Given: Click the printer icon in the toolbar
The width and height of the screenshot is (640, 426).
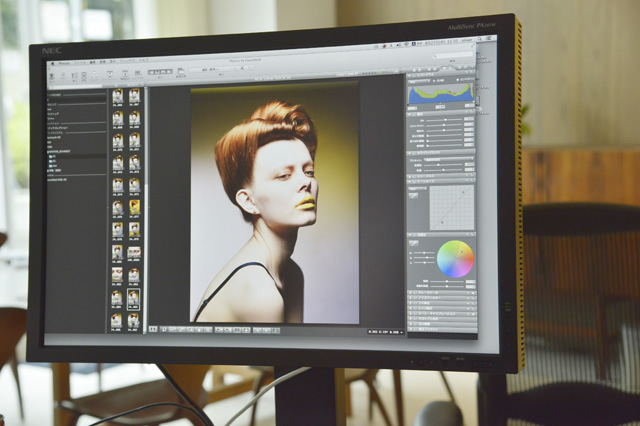Looking at the screenshot, I should [94, 75].
